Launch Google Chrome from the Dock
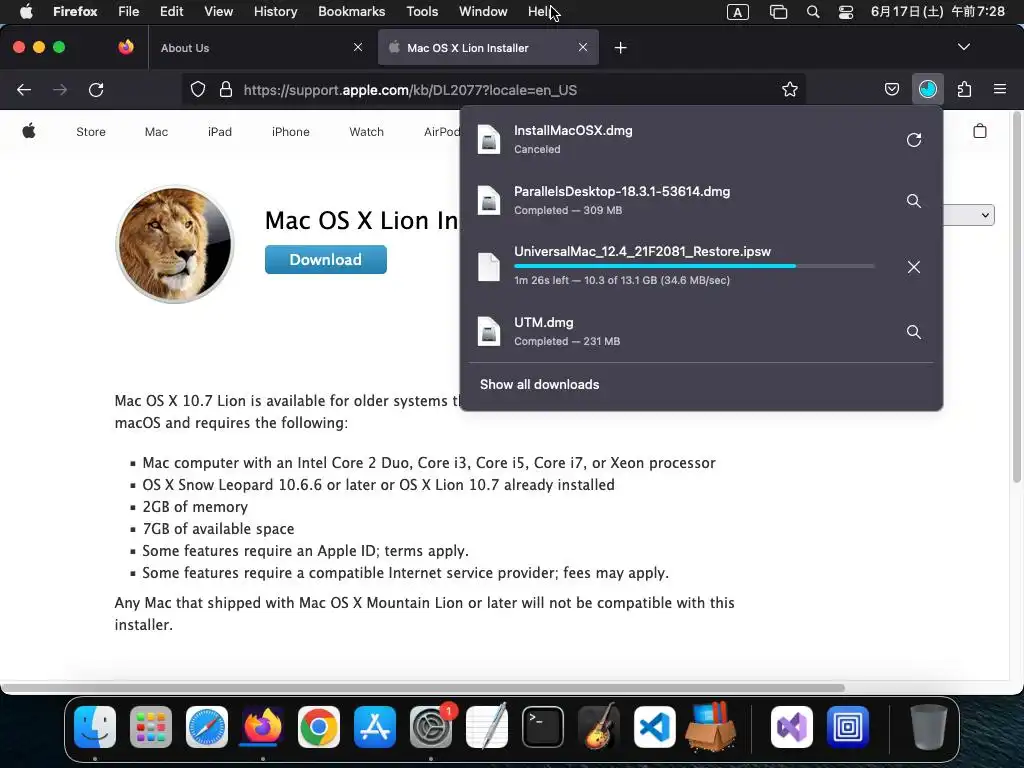This screenshot has width=1024, height=768. point(319,727)
